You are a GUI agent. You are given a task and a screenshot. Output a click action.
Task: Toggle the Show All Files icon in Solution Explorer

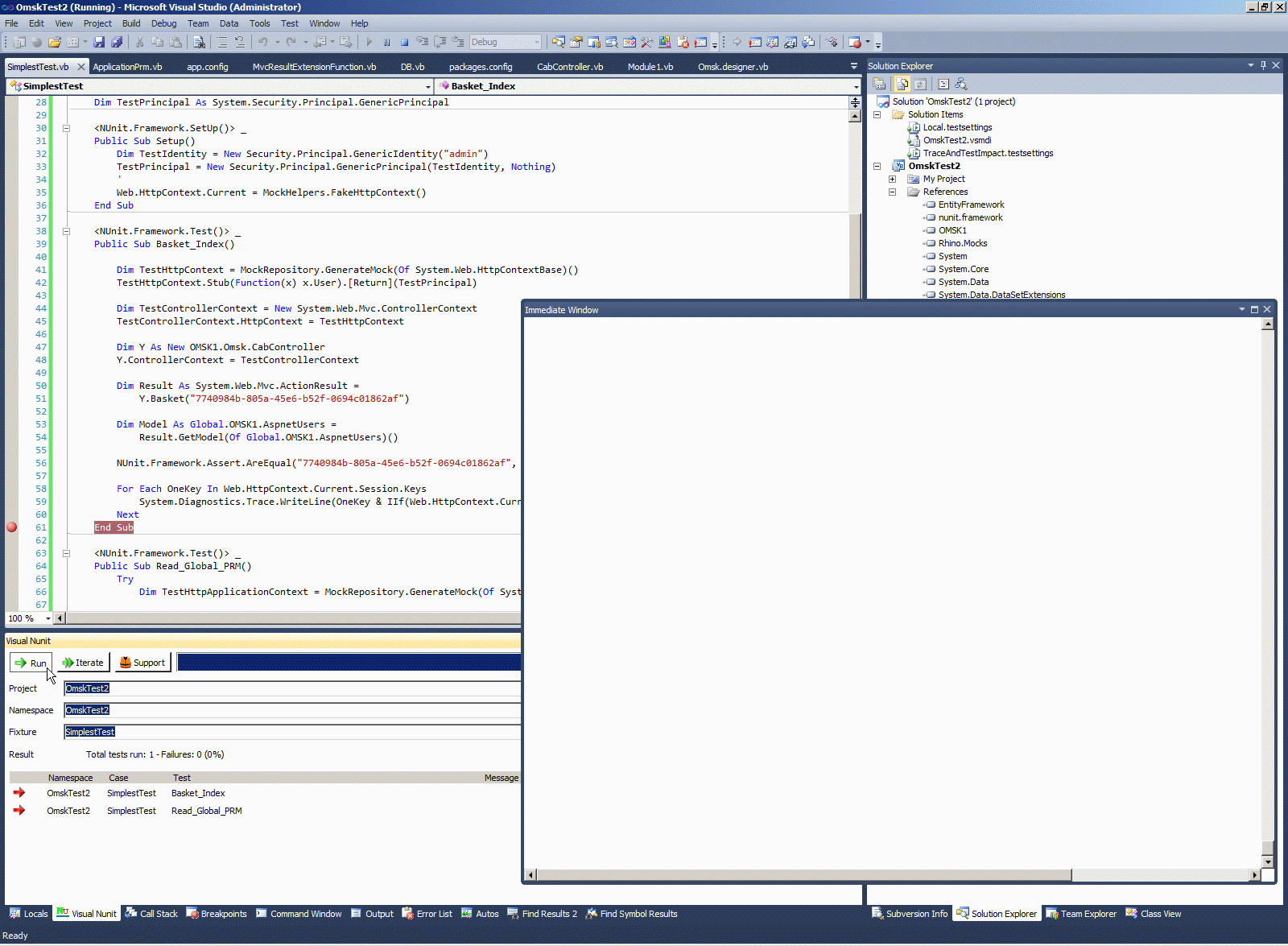click(902, 84)
